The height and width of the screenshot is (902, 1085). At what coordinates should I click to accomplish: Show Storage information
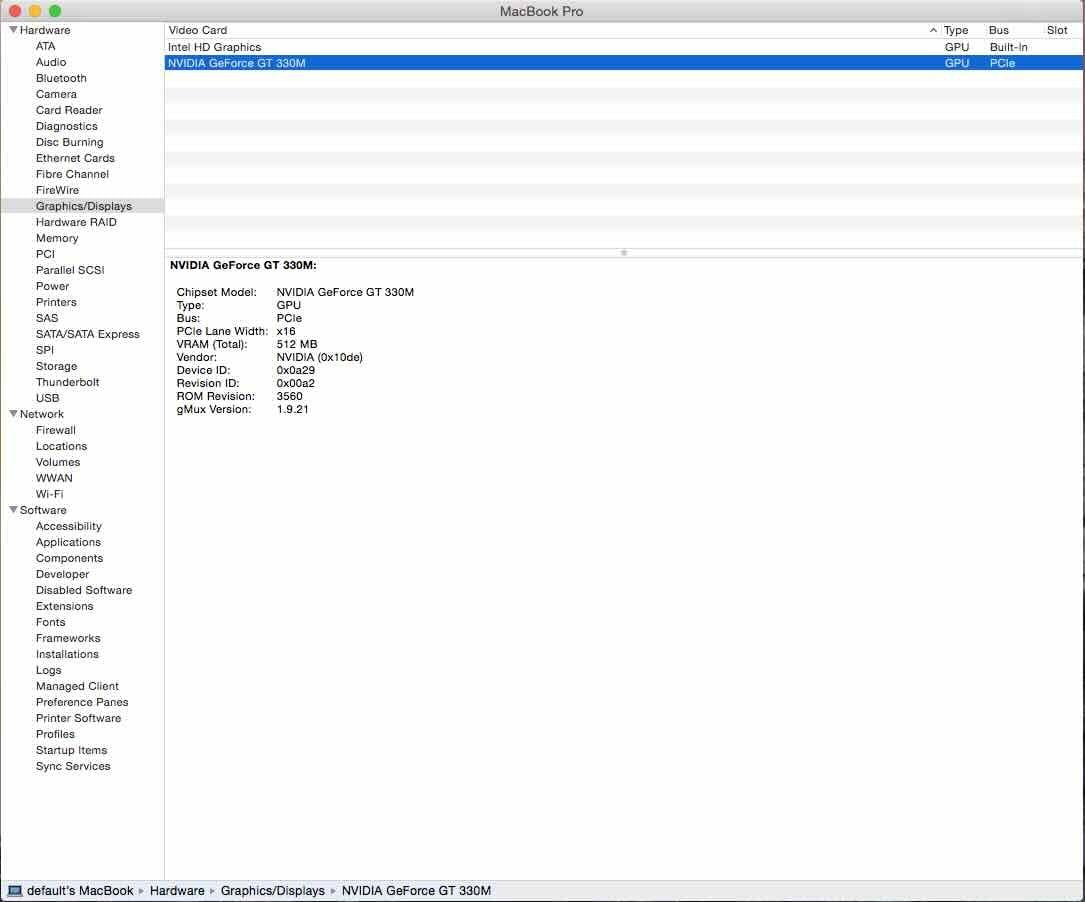coord(56,366)
